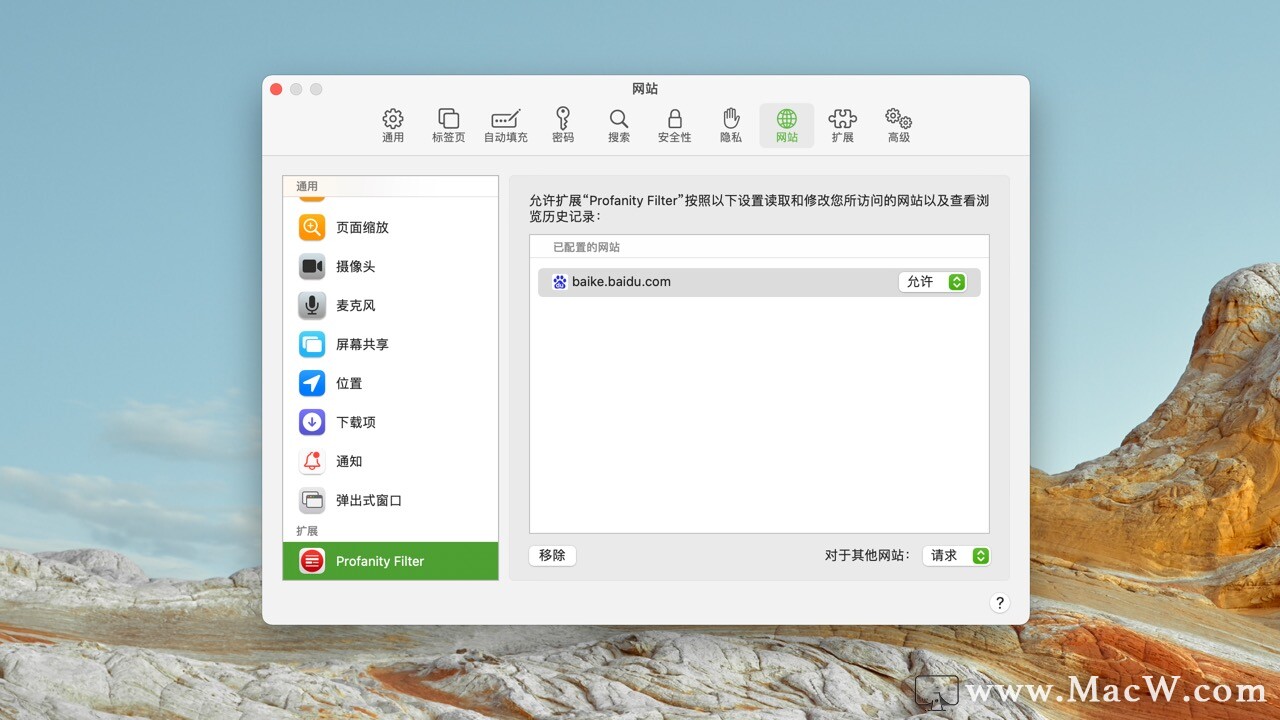Open the 允许 dropdown for baike.baidu.com
Image resolution: width=1280 pixels, height=720 pixels.
tap(932, 282)
